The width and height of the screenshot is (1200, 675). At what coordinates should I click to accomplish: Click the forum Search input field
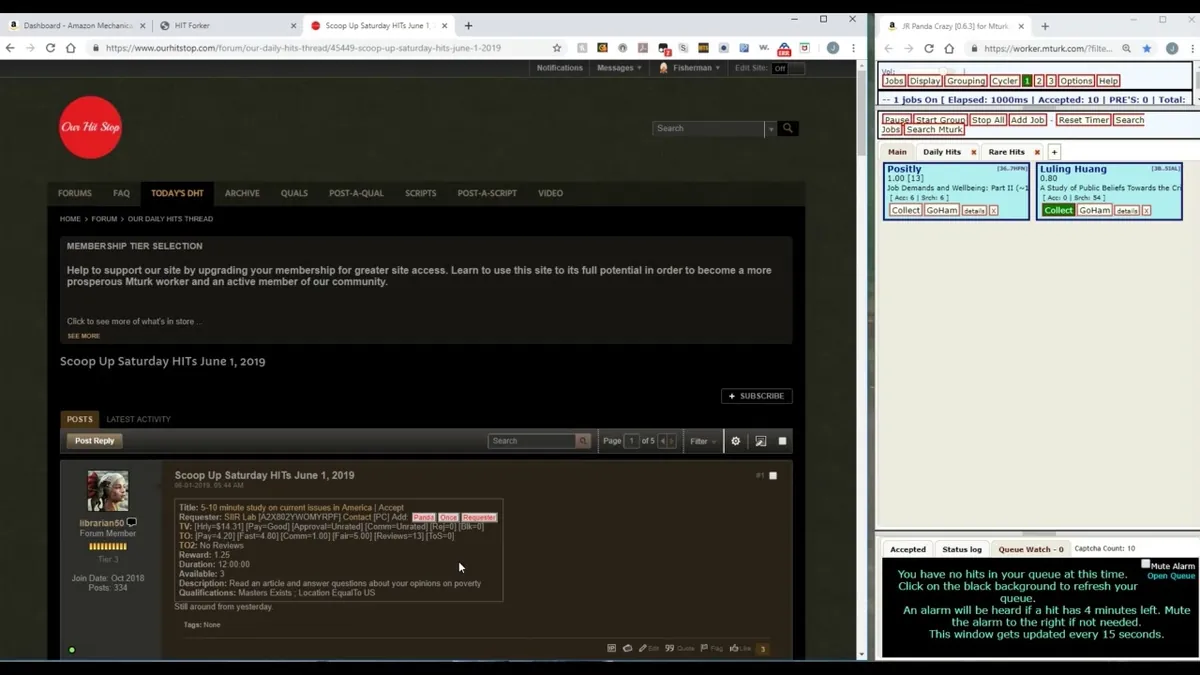[708, 128]
